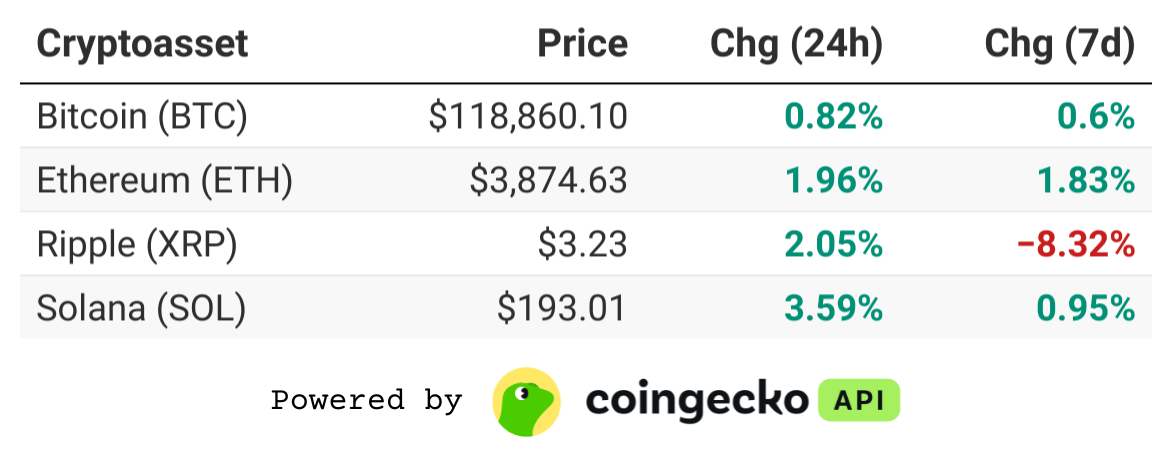
Task: Click the Chg (24h) column header
Action: click(796, 44)
